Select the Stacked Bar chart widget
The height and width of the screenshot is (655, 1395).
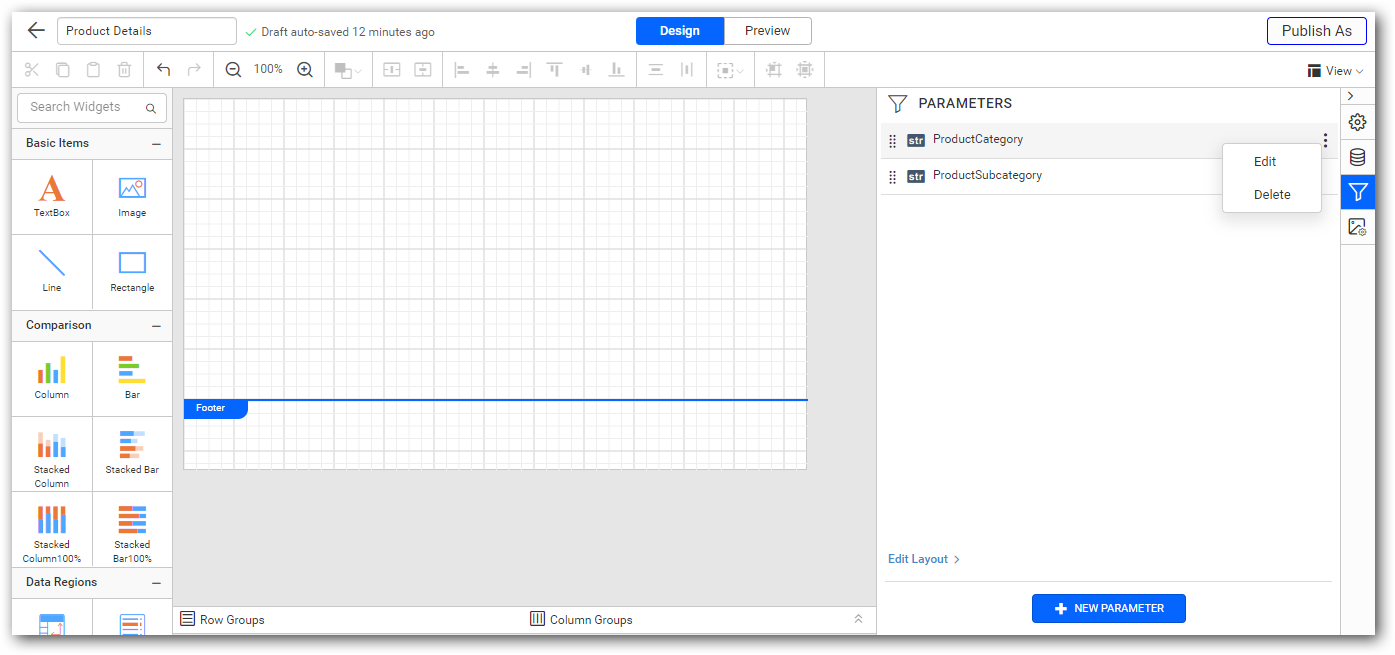[131, 455]
